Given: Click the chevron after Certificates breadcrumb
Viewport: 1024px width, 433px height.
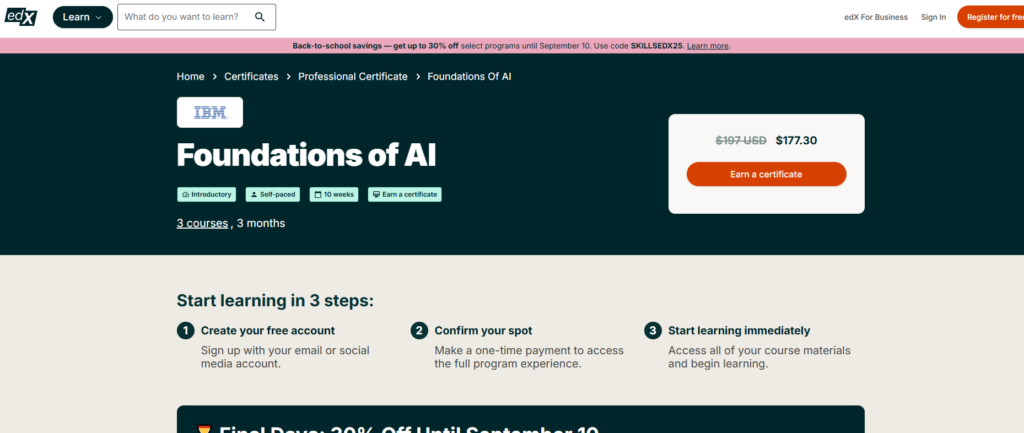Looking at the screenshot, I should tap(289, 76).
